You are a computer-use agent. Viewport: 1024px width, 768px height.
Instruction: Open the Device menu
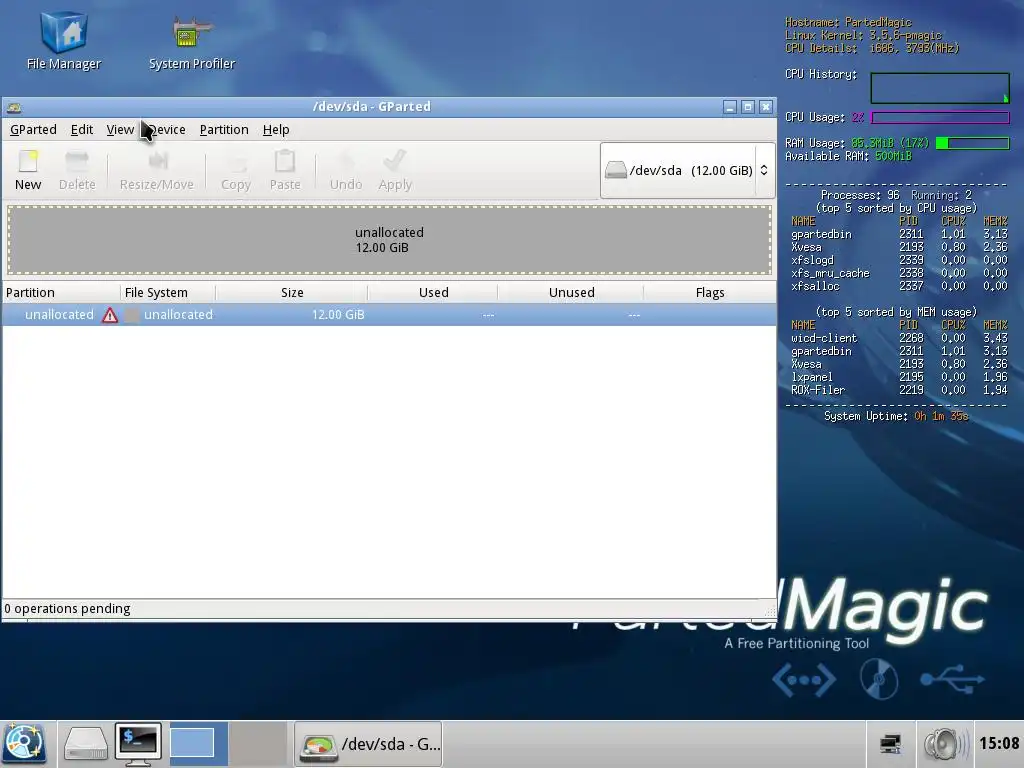click(167, 129)
